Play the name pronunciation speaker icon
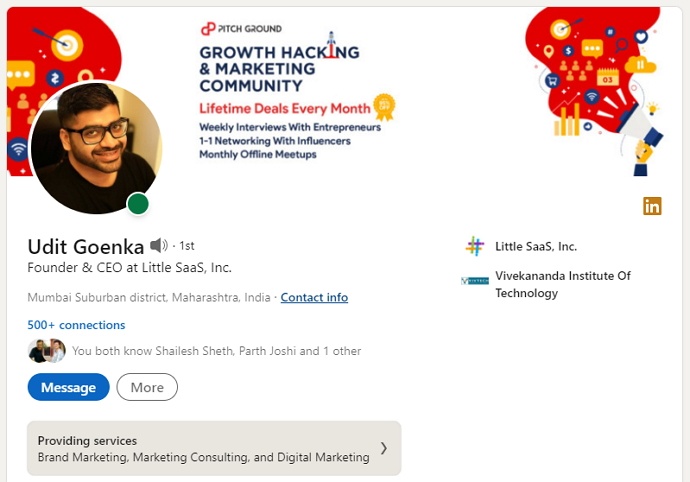This screenshot has width=690, height=482. tap(158, 245)
